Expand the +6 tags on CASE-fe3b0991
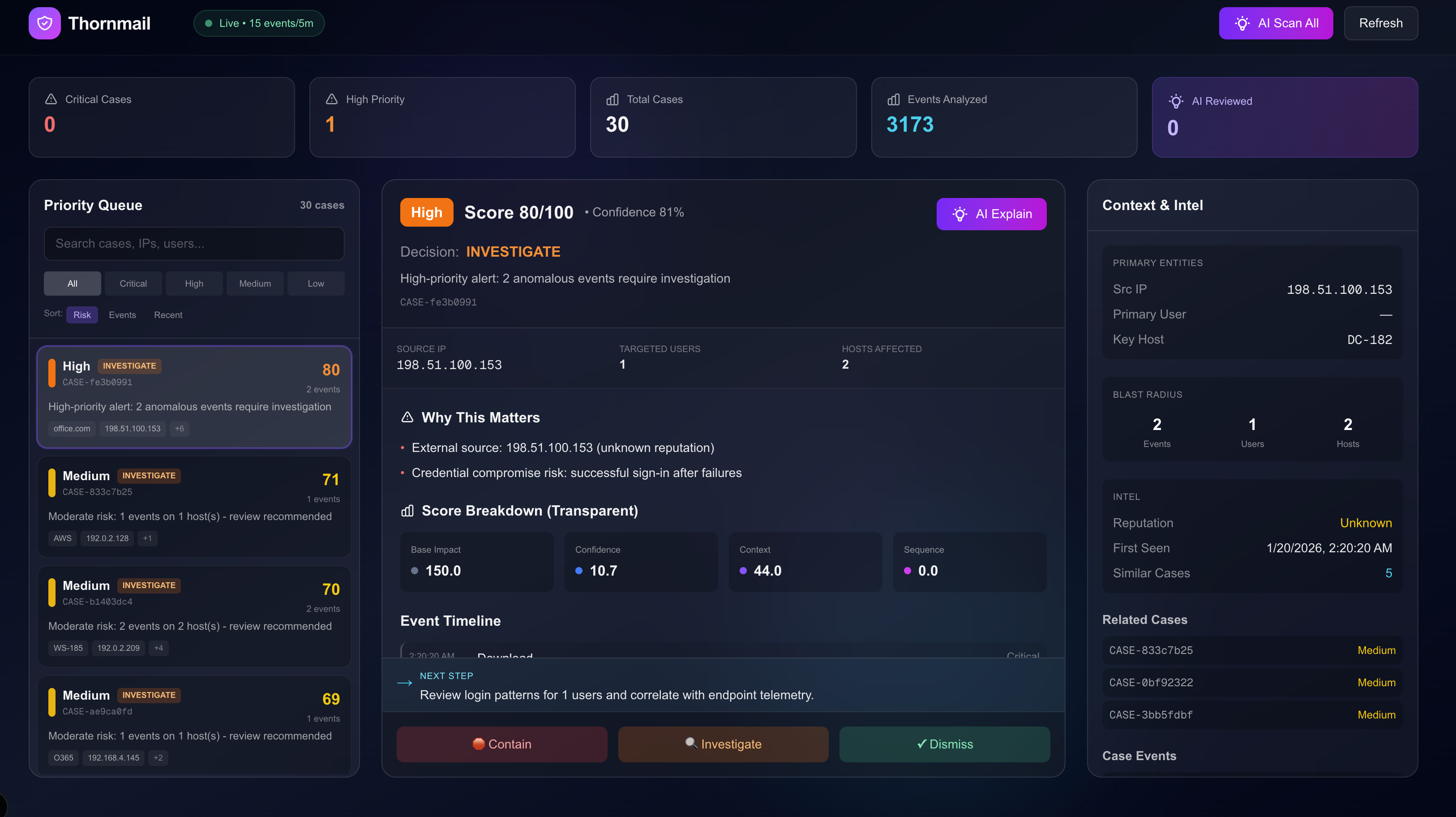 tap(179, 429)
